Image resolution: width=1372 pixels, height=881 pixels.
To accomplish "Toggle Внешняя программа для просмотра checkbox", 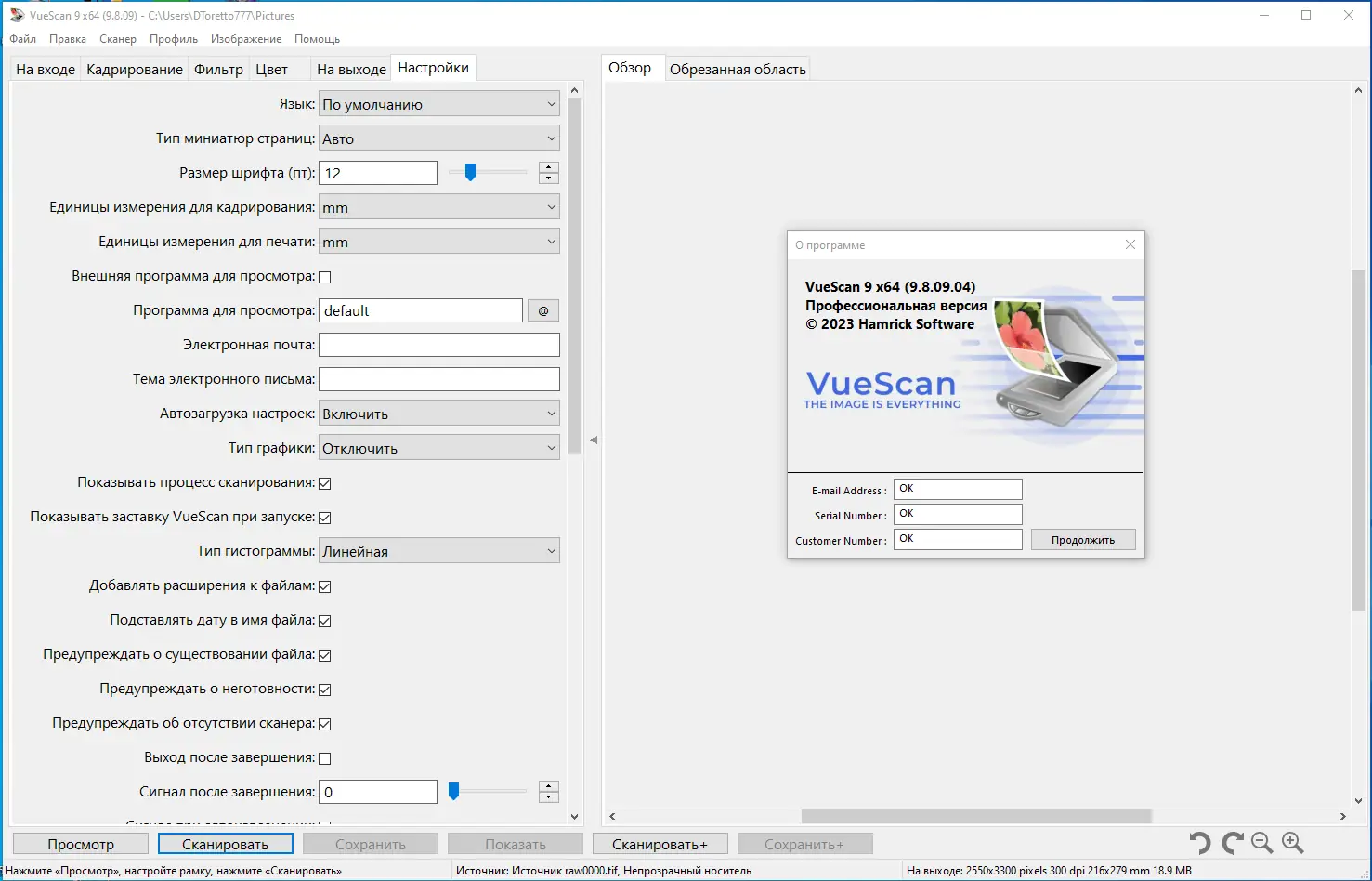I will (x=325, y=277).
